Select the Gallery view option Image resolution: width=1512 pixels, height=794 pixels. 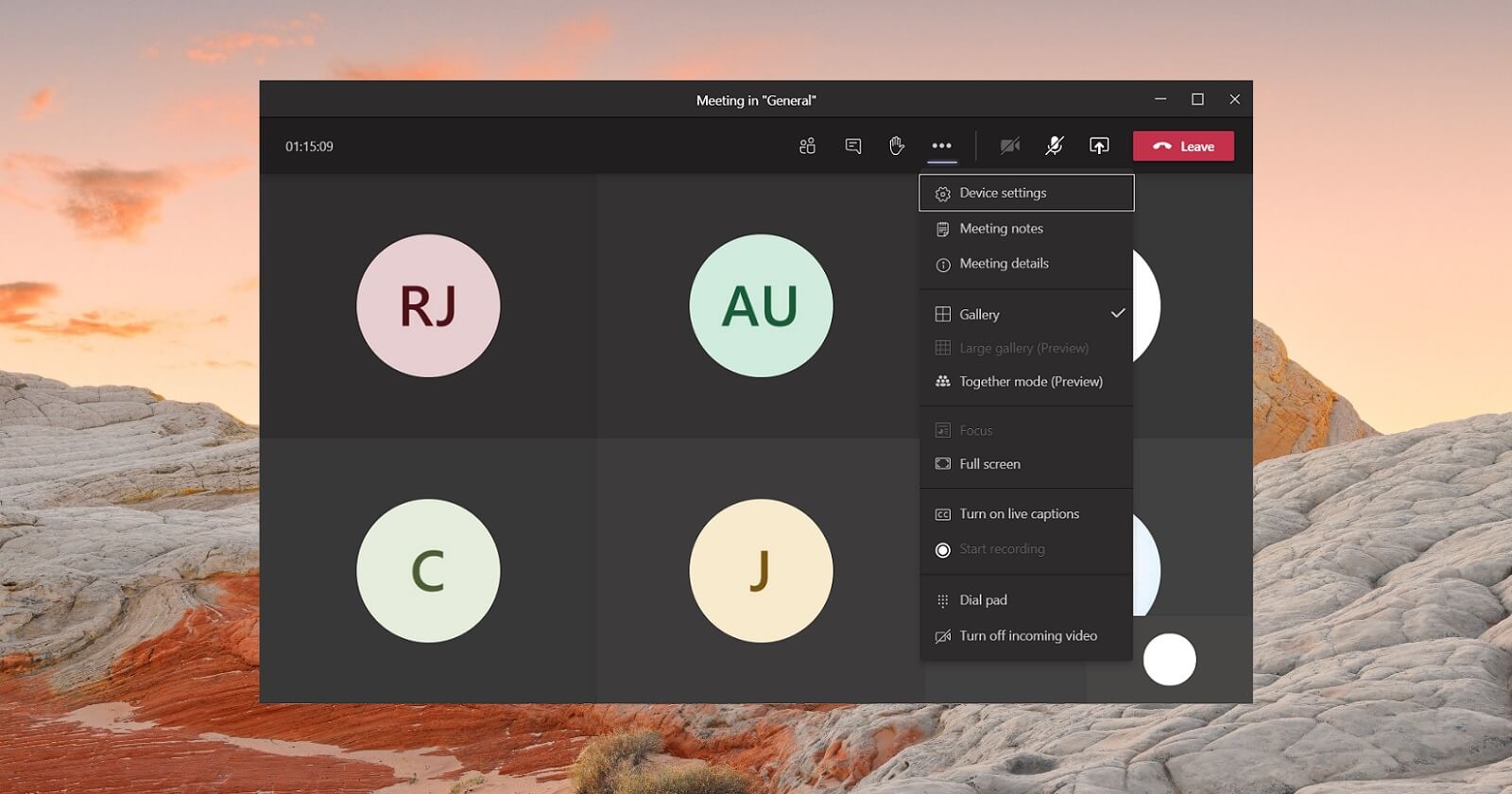click(979, 314)
